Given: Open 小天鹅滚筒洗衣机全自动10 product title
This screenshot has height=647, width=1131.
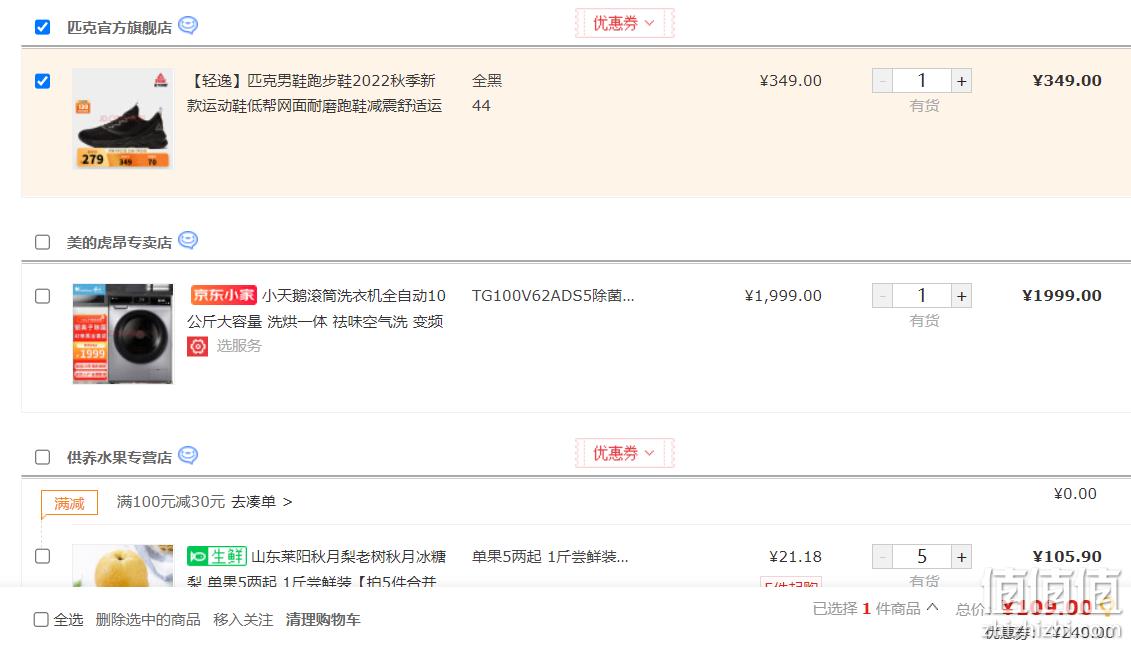Looking at the screenshot, I should point(317,308).
